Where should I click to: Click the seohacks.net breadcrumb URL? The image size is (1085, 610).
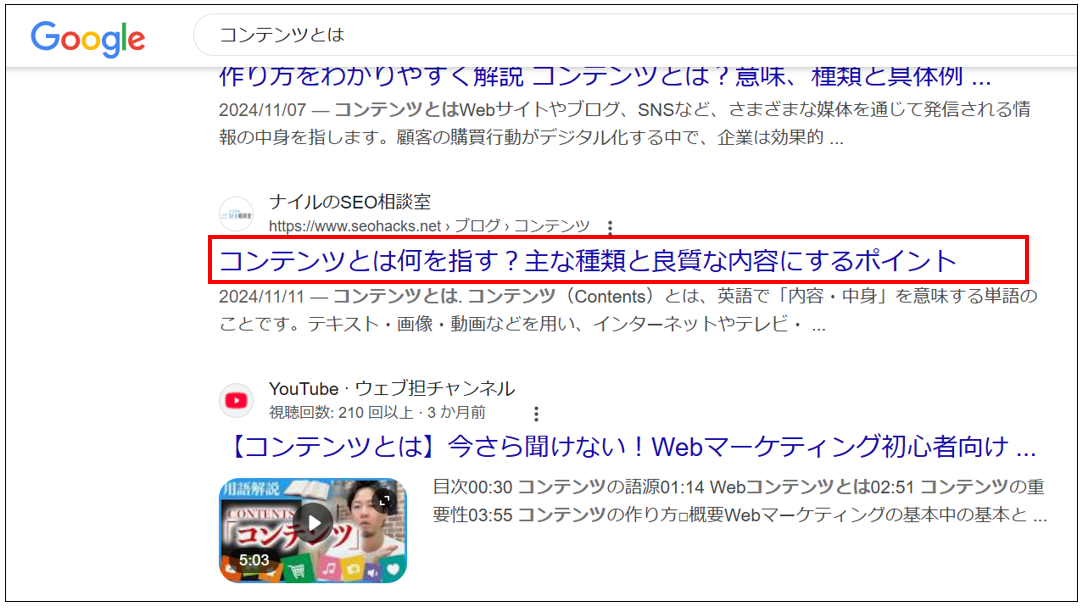(429, 226)
